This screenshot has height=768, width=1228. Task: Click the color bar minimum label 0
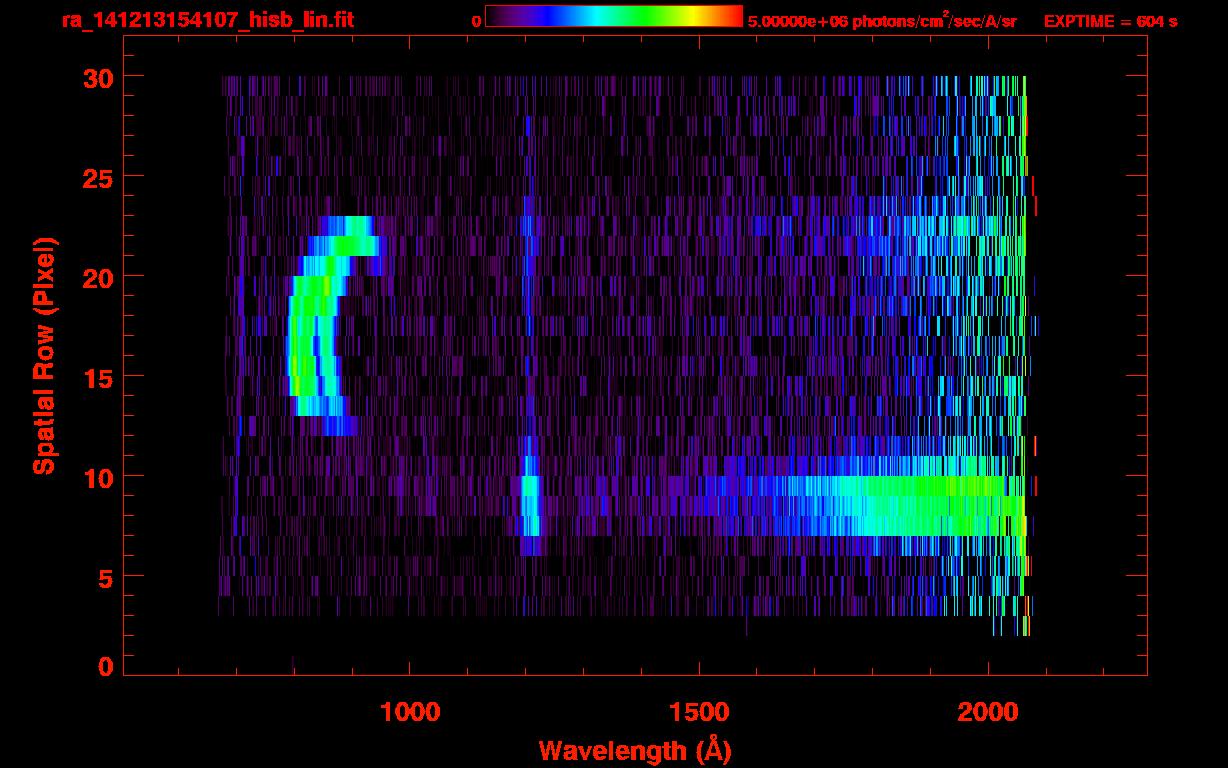coord(476,21)
